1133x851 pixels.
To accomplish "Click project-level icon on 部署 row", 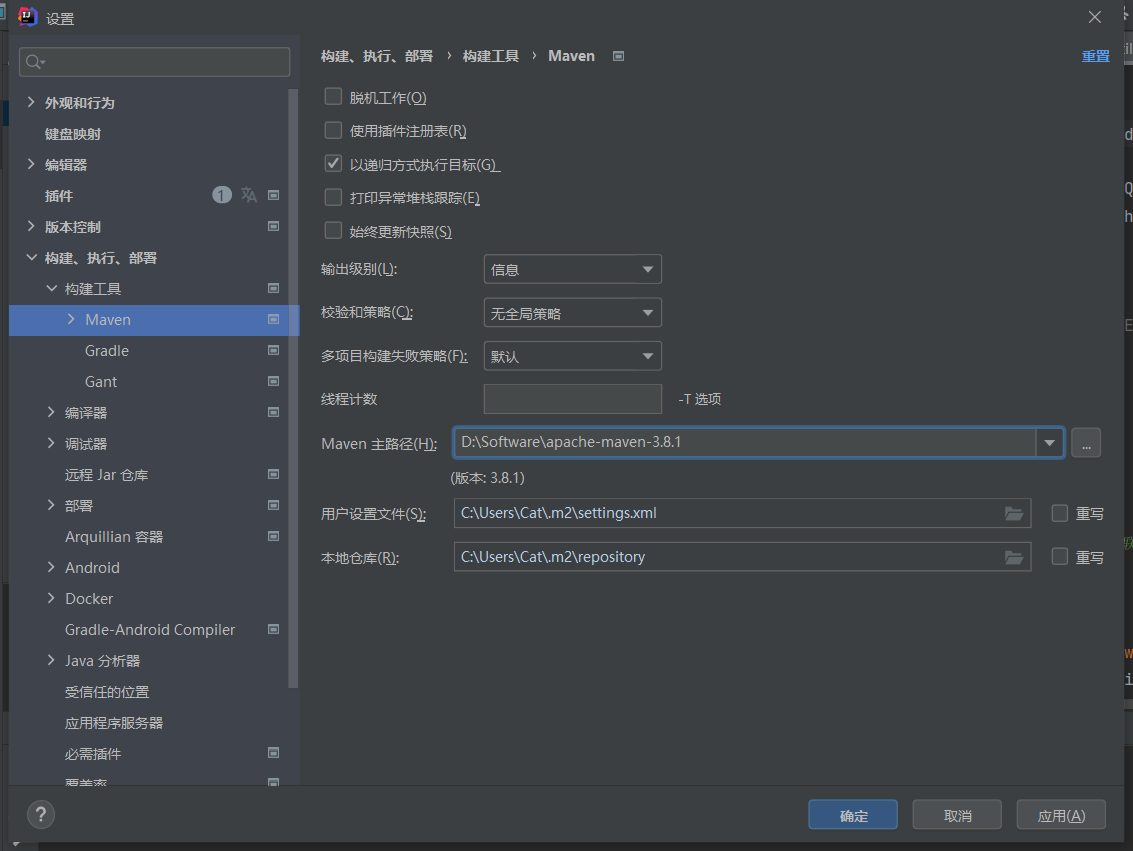I will [x=273, y=506].
